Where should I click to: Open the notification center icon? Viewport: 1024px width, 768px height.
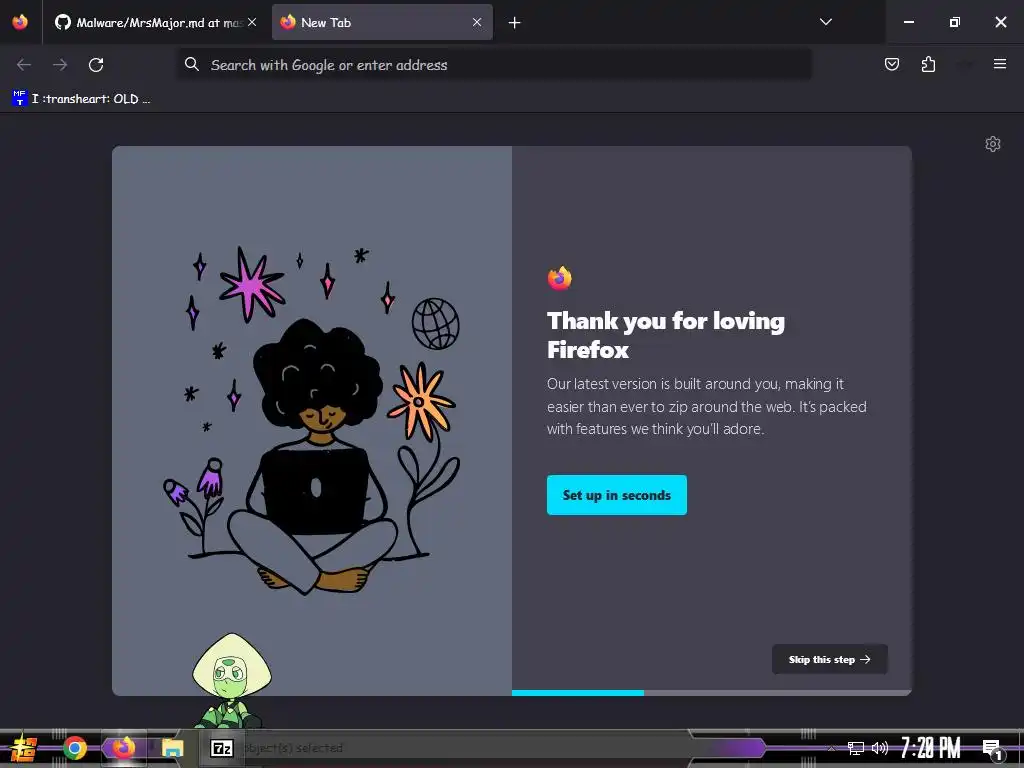[992, 750]
